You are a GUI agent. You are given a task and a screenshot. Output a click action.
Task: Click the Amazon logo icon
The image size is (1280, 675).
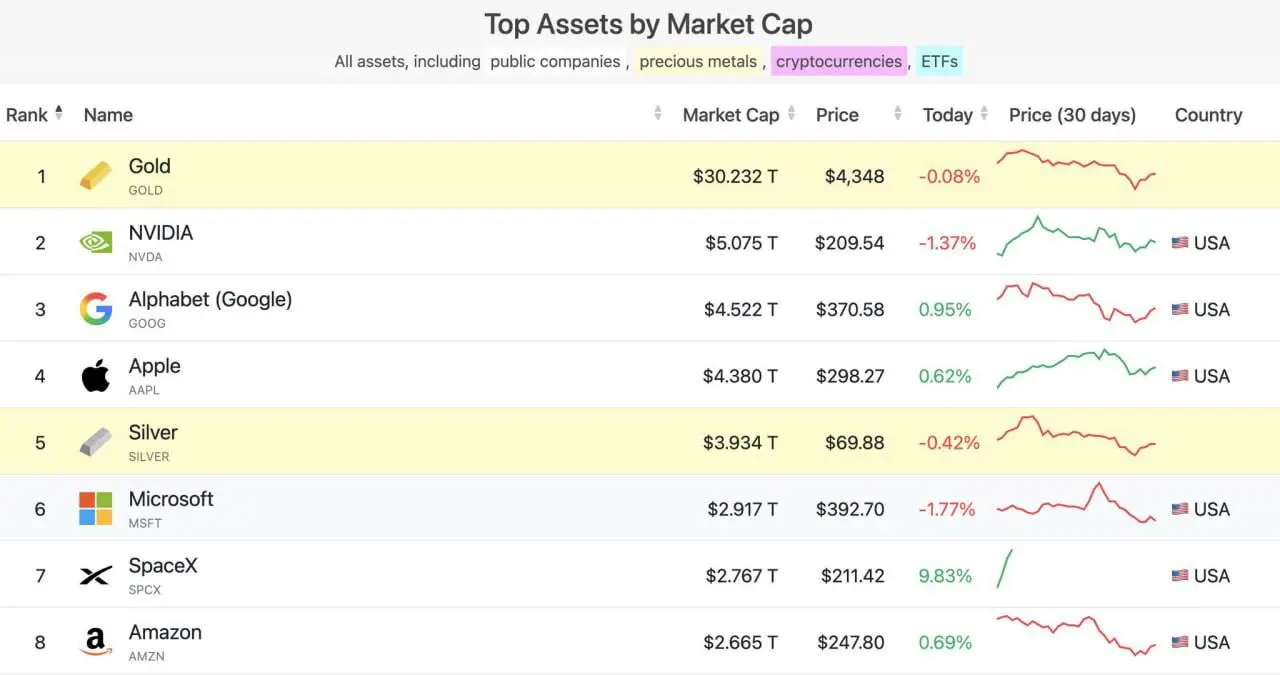tap(96, 642)
